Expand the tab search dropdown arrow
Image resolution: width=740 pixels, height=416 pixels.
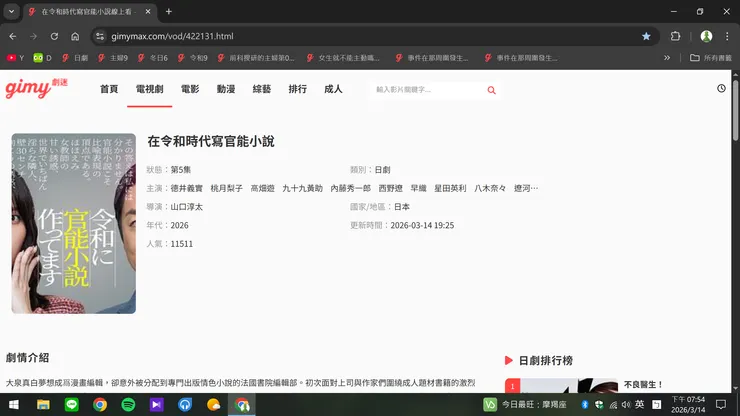tap(11, 11)
